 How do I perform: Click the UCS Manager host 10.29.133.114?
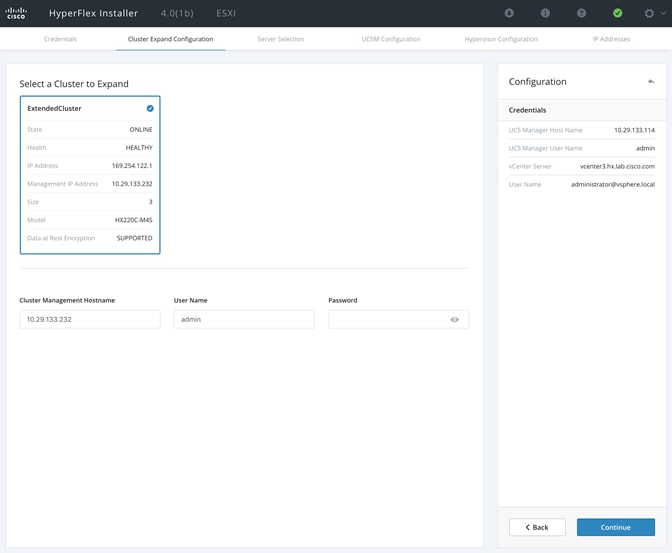point(634,130)
